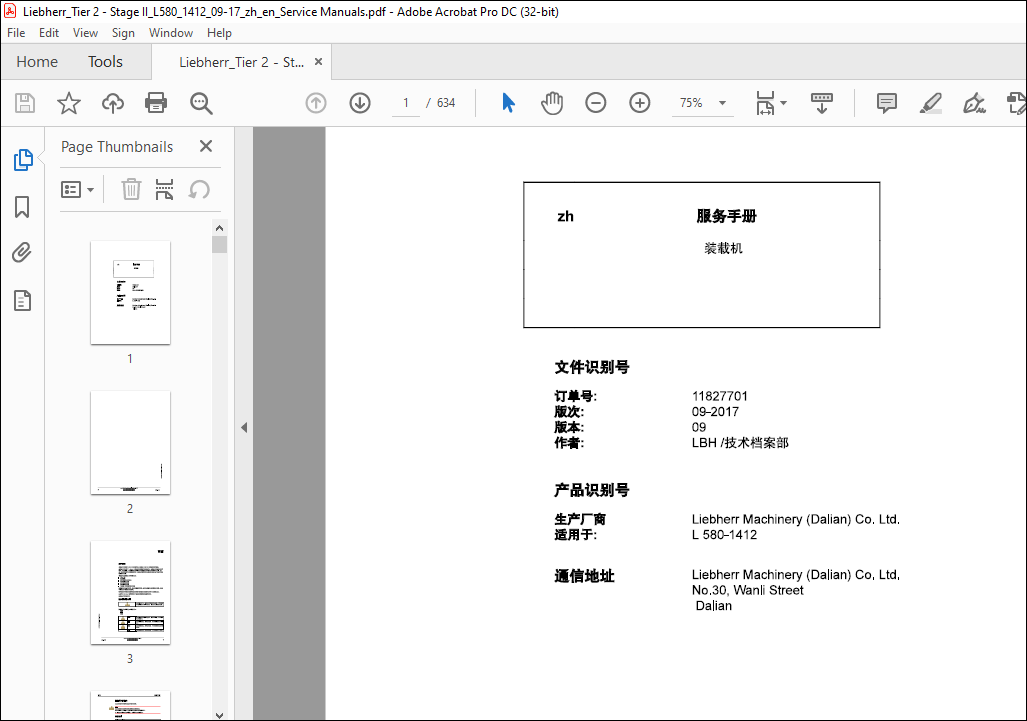Open the document layers/content sidebar icon
This screenshot has height=721, width=1027.
click(x=22, y=301)
